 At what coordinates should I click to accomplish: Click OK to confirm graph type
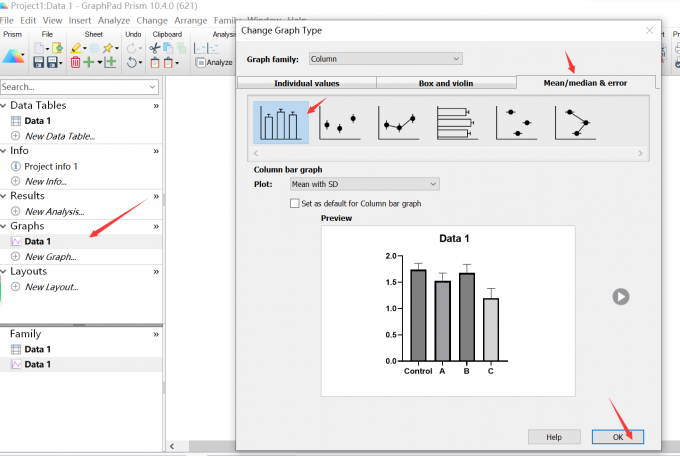[x=617, y=437]
